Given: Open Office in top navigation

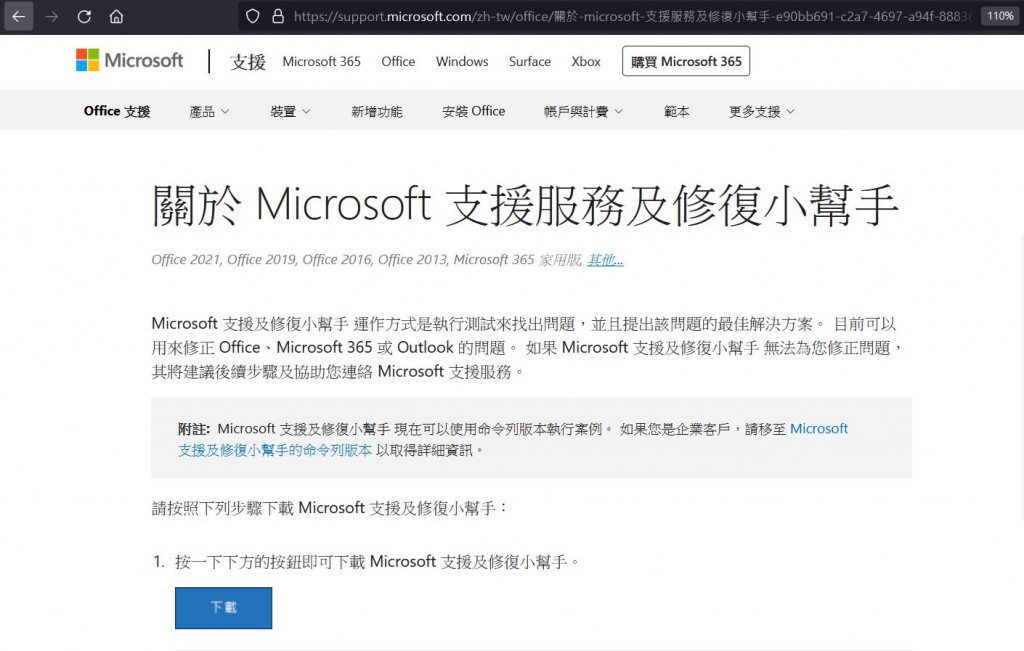Looking at the screenshot, I should [398, 61].
